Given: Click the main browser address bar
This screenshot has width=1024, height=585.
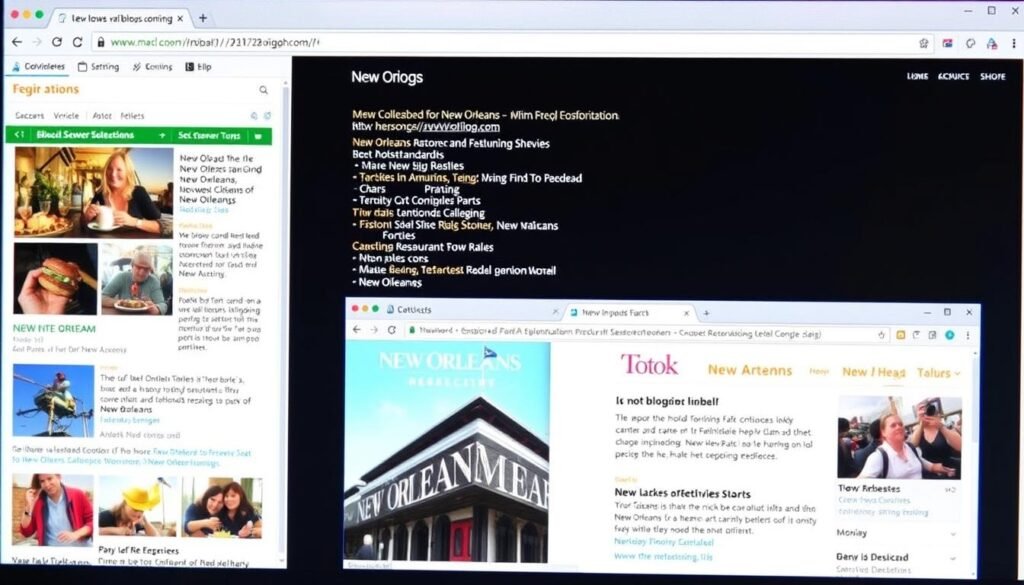Looking at the screenshot, I should pyautogui.click(x=500, y=43).
